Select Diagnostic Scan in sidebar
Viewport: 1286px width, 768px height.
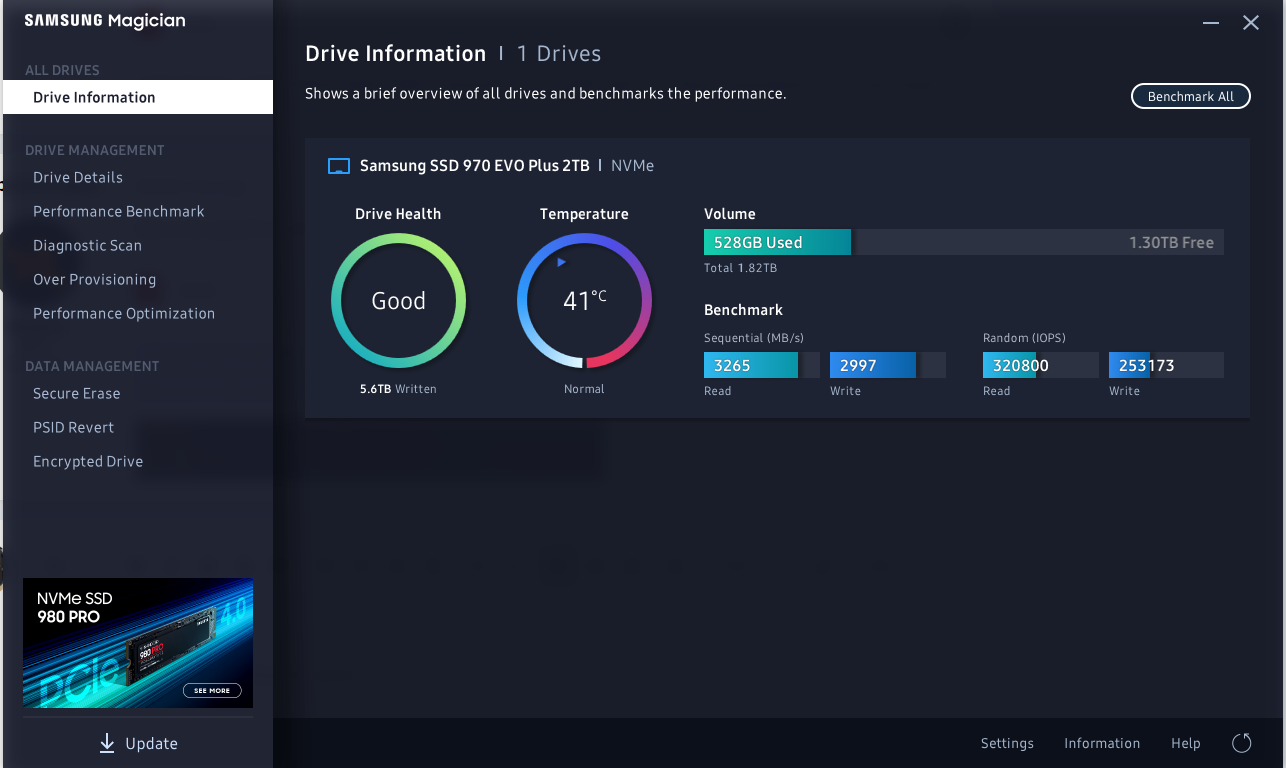(x=87, y=245)
